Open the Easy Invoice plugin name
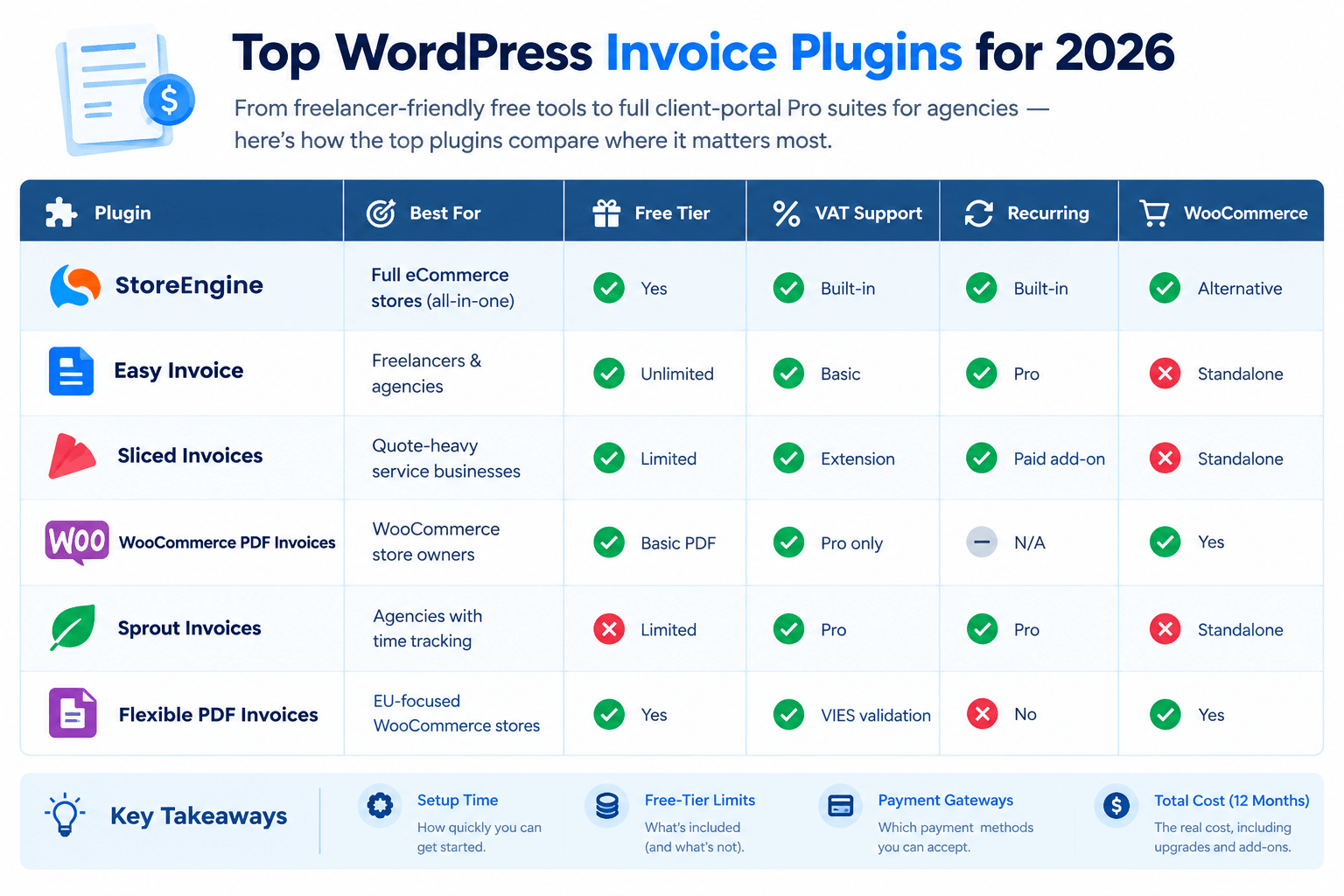This screenshot has height=896, width=1344. coord(178,370)
